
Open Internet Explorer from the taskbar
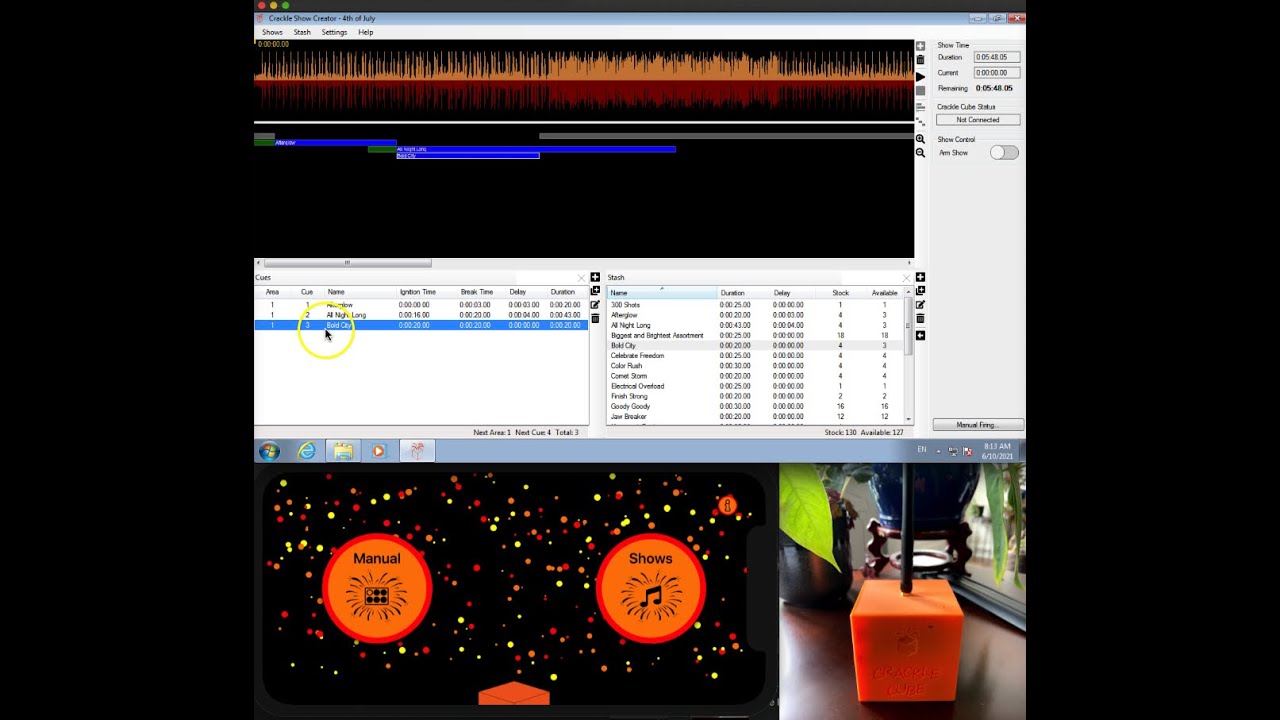[x=307, y=451]
